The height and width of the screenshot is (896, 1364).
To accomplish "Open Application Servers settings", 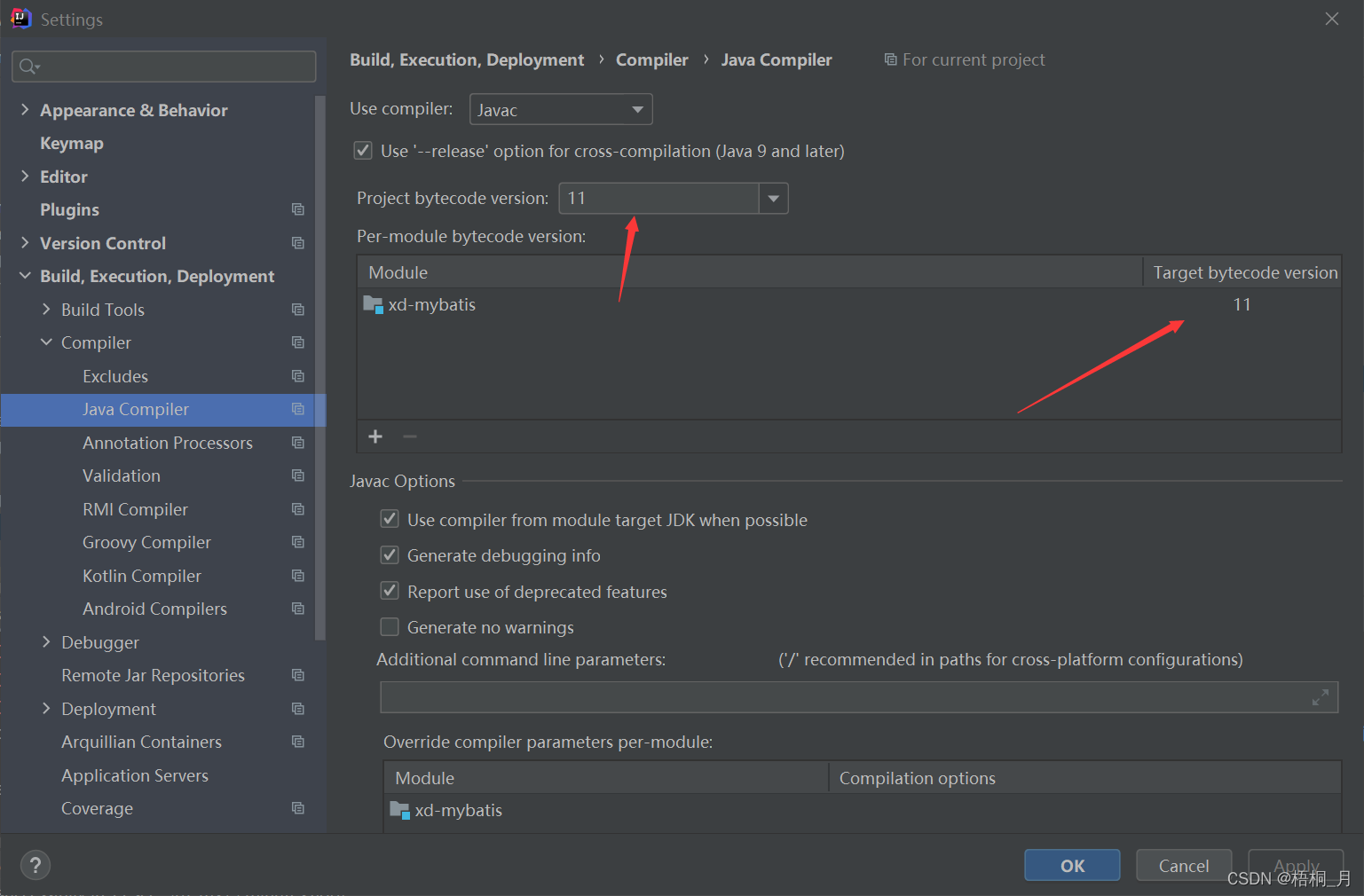I will [135, 775].
